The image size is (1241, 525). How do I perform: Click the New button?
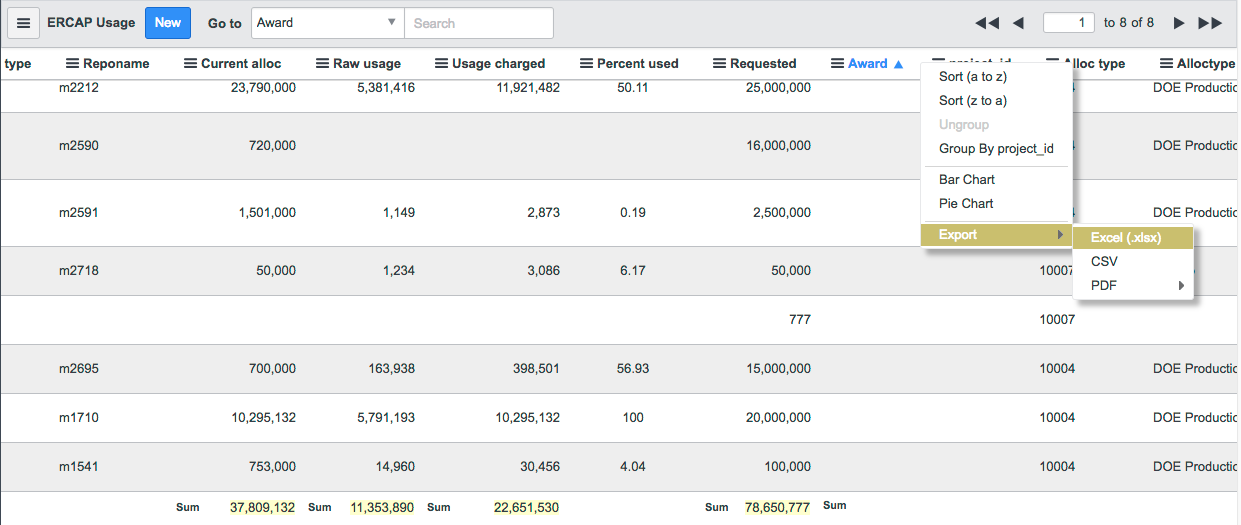coord(168,23)
